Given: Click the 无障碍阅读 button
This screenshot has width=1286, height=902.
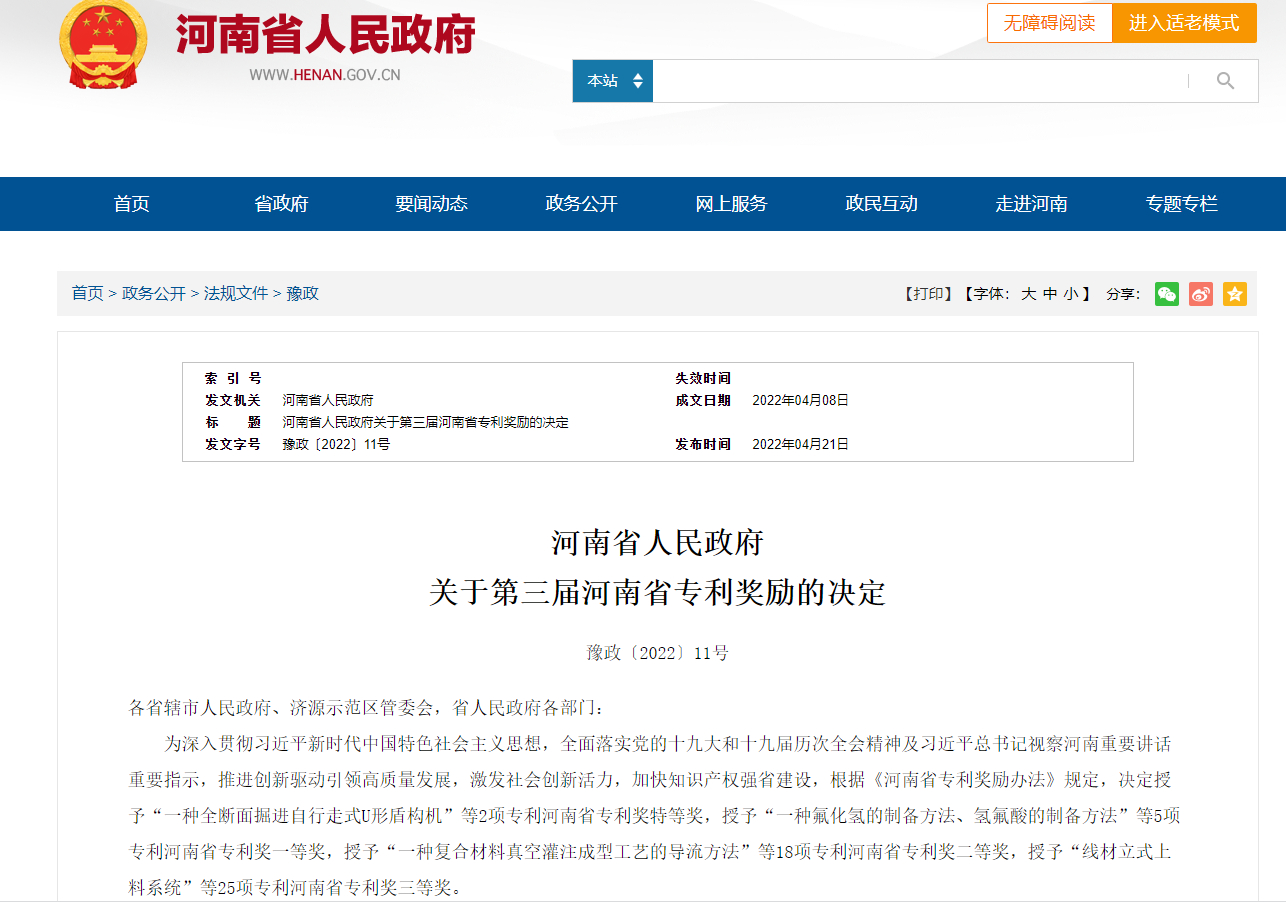Looking at the screenshot, I should click(1049, 23).
